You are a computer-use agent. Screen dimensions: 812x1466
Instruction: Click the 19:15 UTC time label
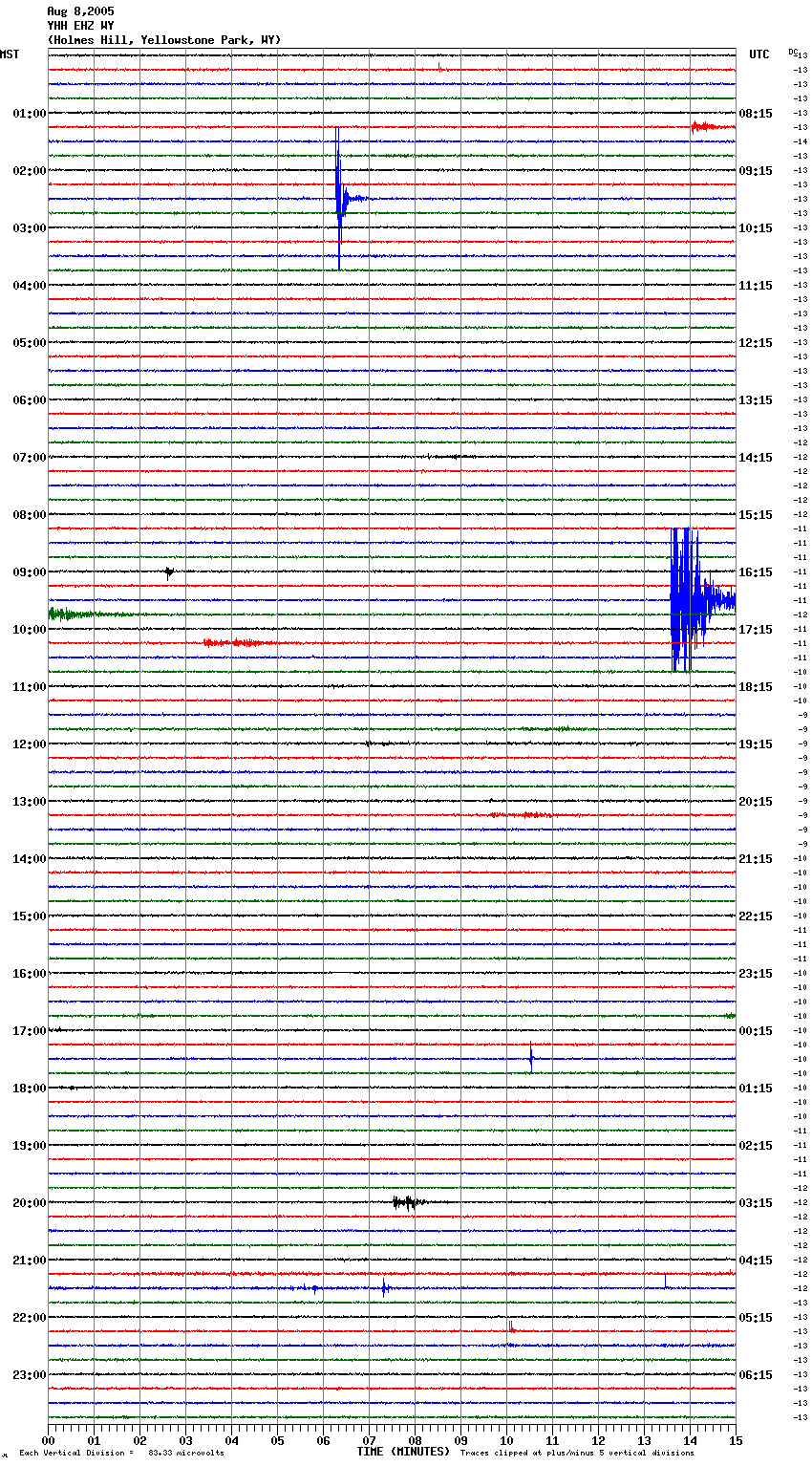click(756, 744)
